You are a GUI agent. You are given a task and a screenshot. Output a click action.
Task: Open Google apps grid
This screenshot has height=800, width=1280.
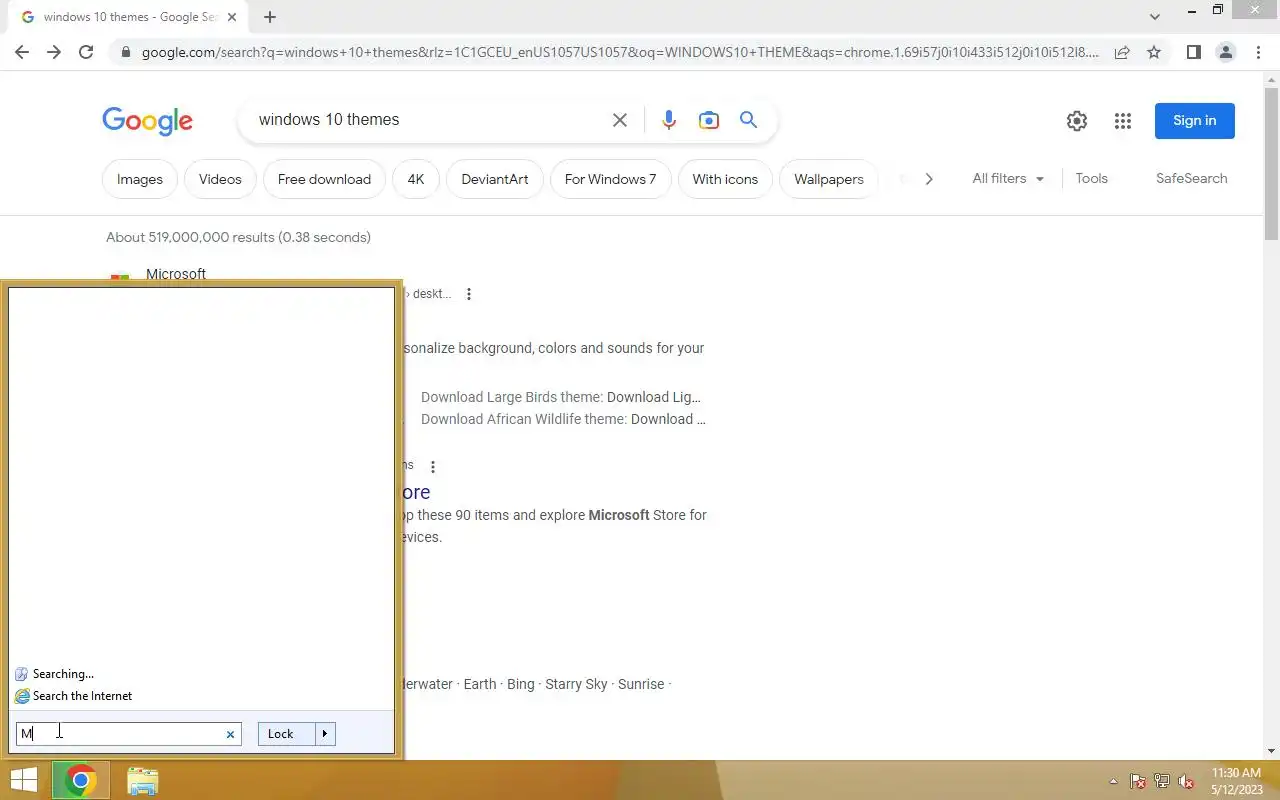point(1123,121)
